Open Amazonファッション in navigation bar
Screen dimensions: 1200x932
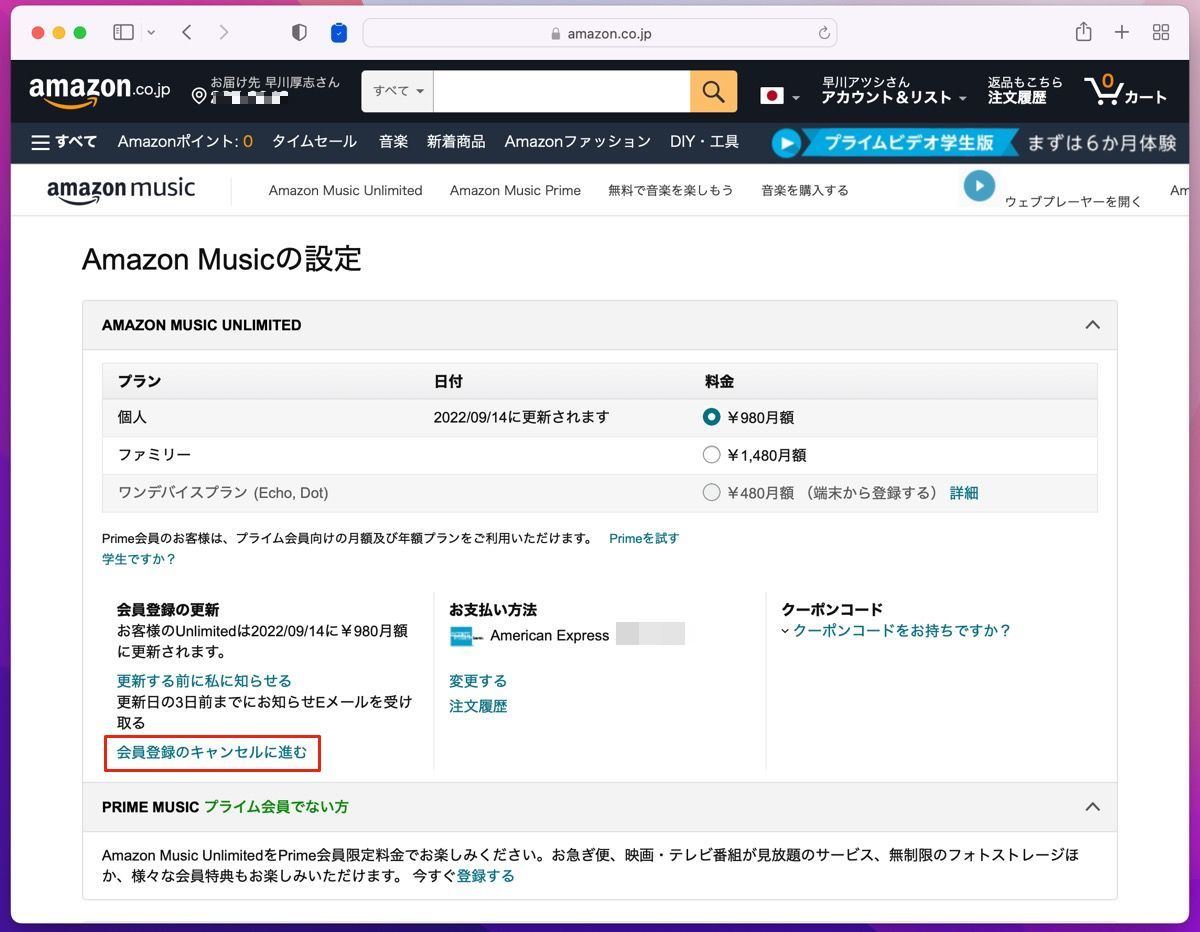577,142
